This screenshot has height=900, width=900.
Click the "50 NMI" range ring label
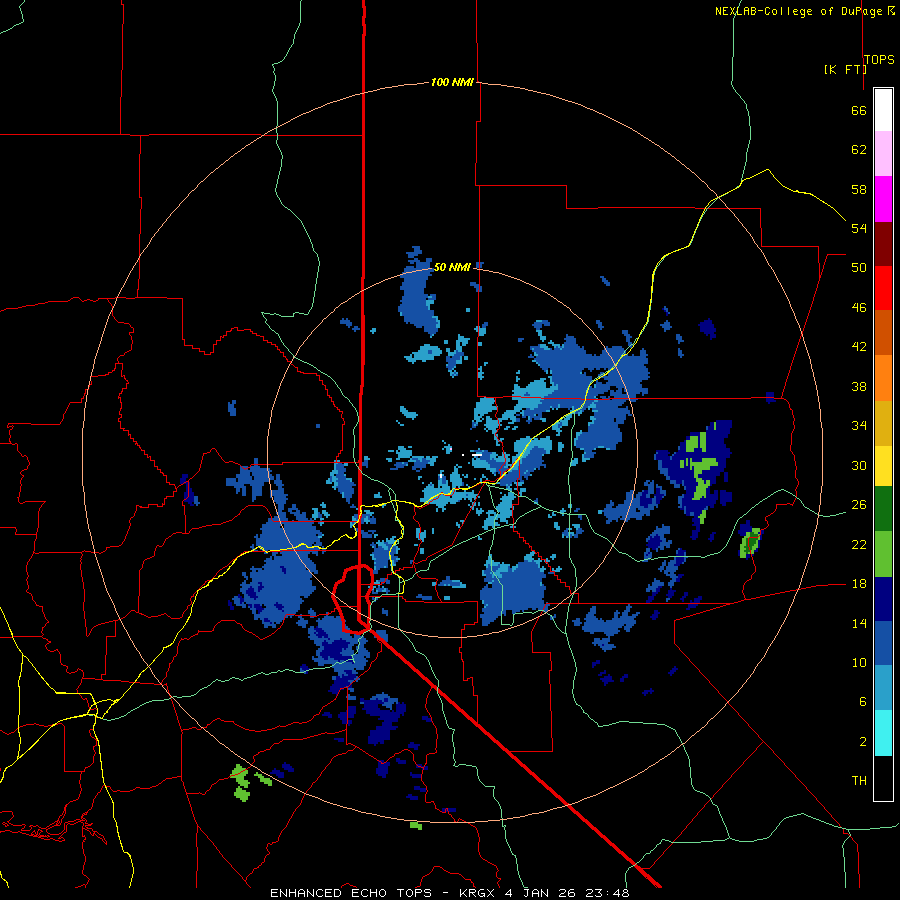click(452, 267)
